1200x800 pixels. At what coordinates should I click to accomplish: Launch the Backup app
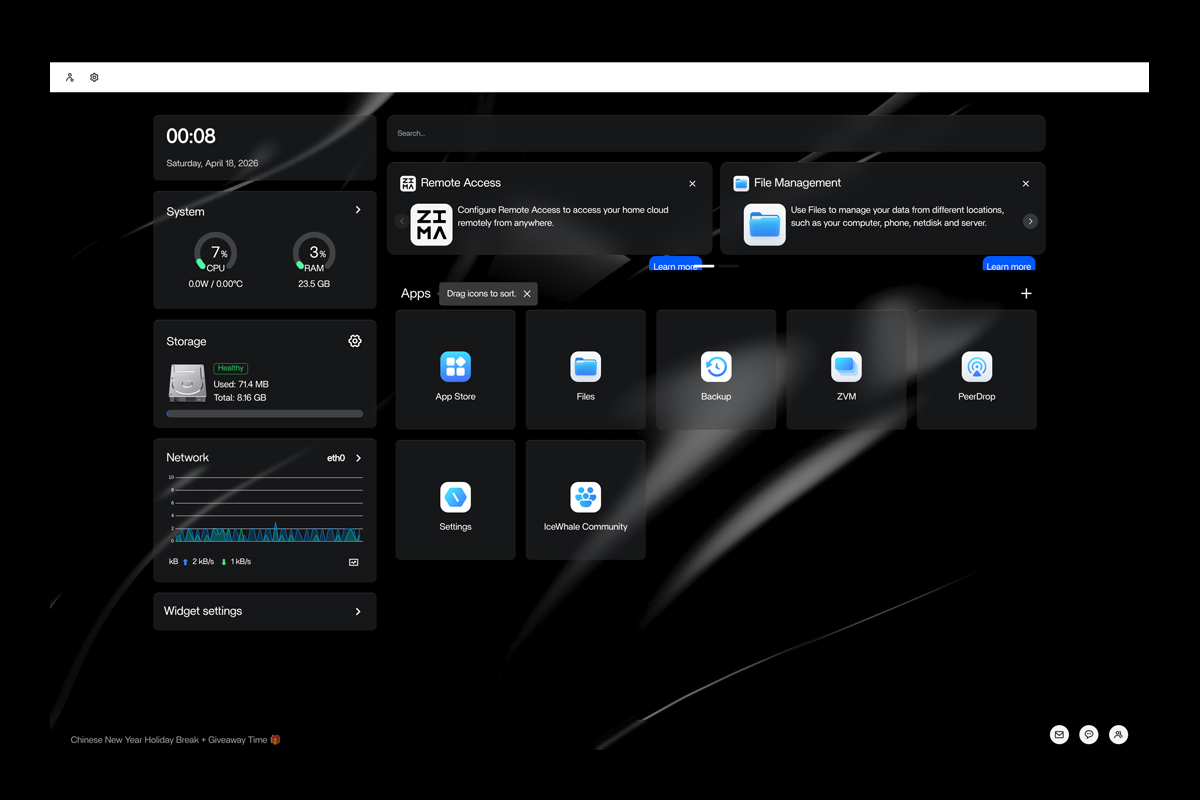(716, 370)
